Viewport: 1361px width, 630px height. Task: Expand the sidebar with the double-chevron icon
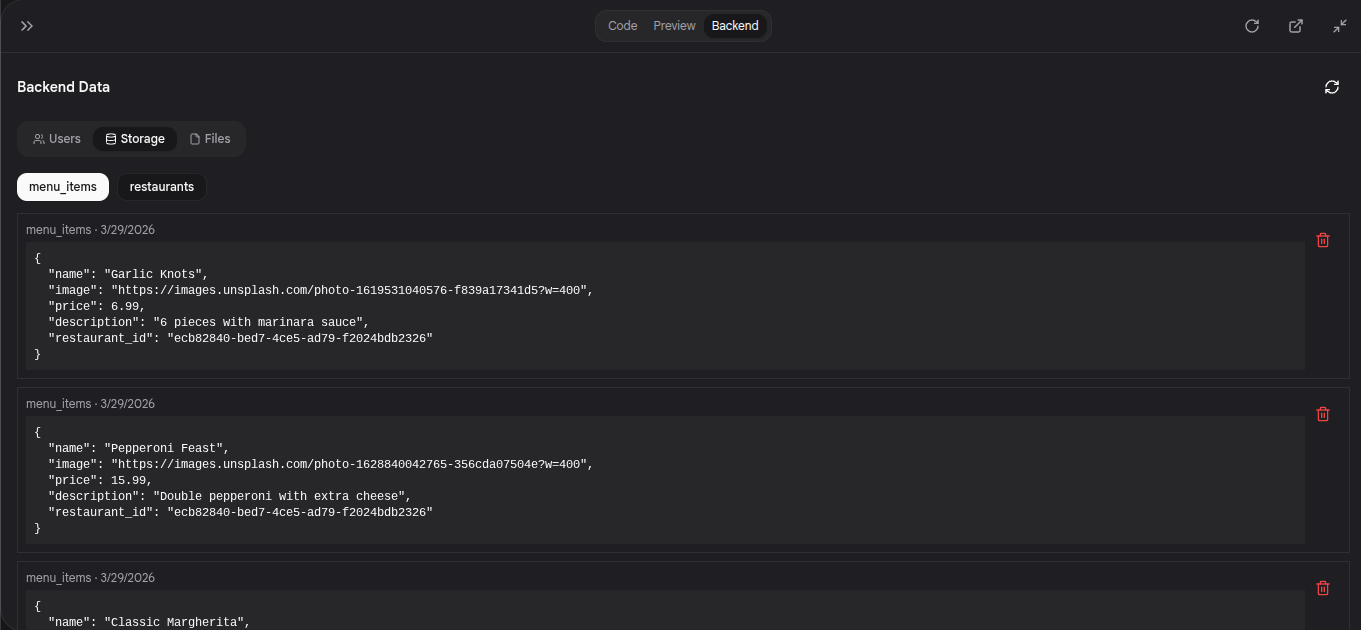[27, 25]
